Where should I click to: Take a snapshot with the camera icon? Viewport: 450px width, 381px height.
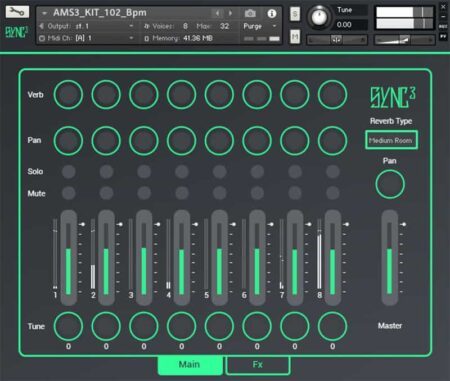click(x=250, y=13)
